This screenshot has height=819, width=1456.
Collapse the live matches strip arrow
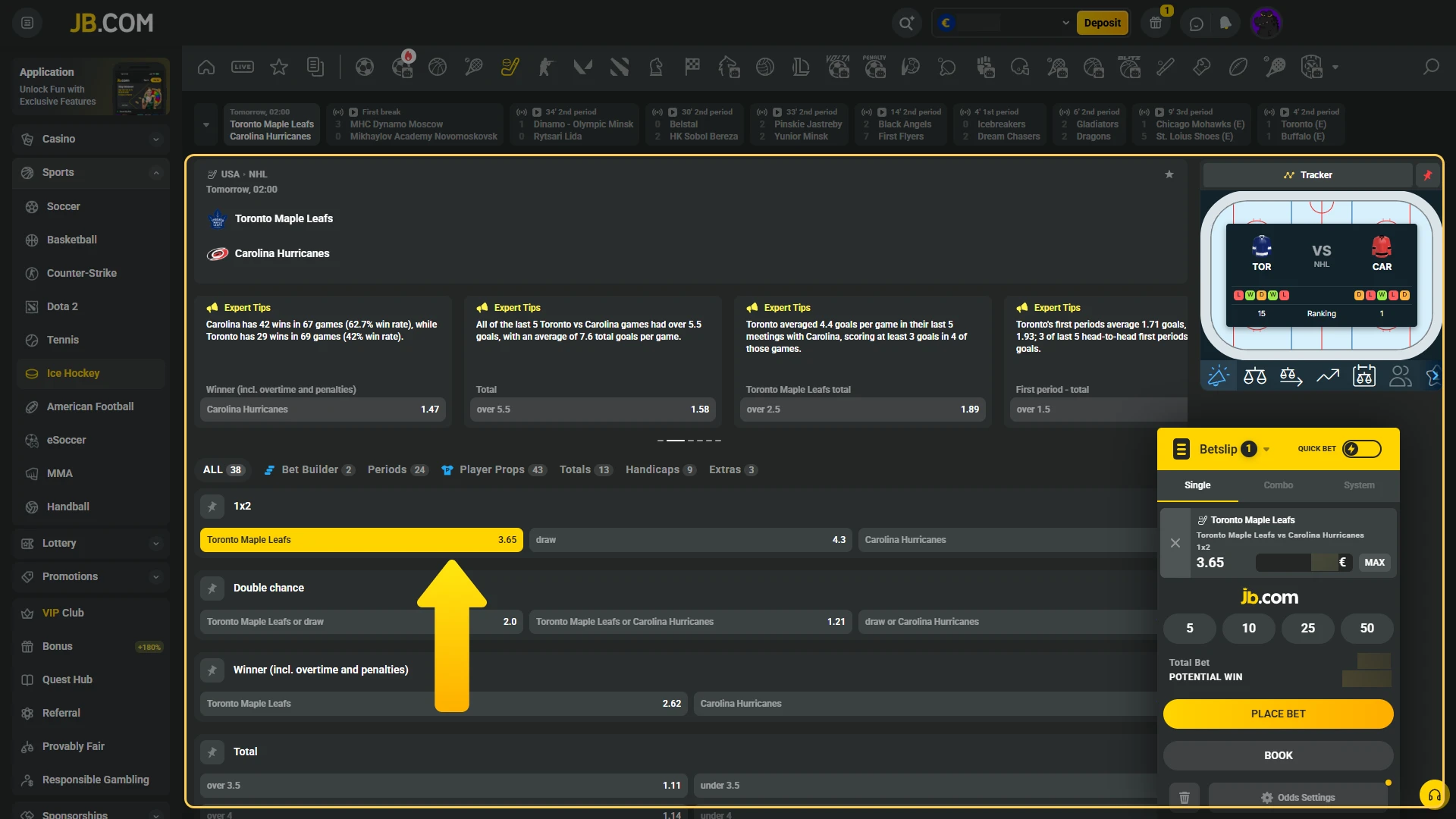point(206,124)
